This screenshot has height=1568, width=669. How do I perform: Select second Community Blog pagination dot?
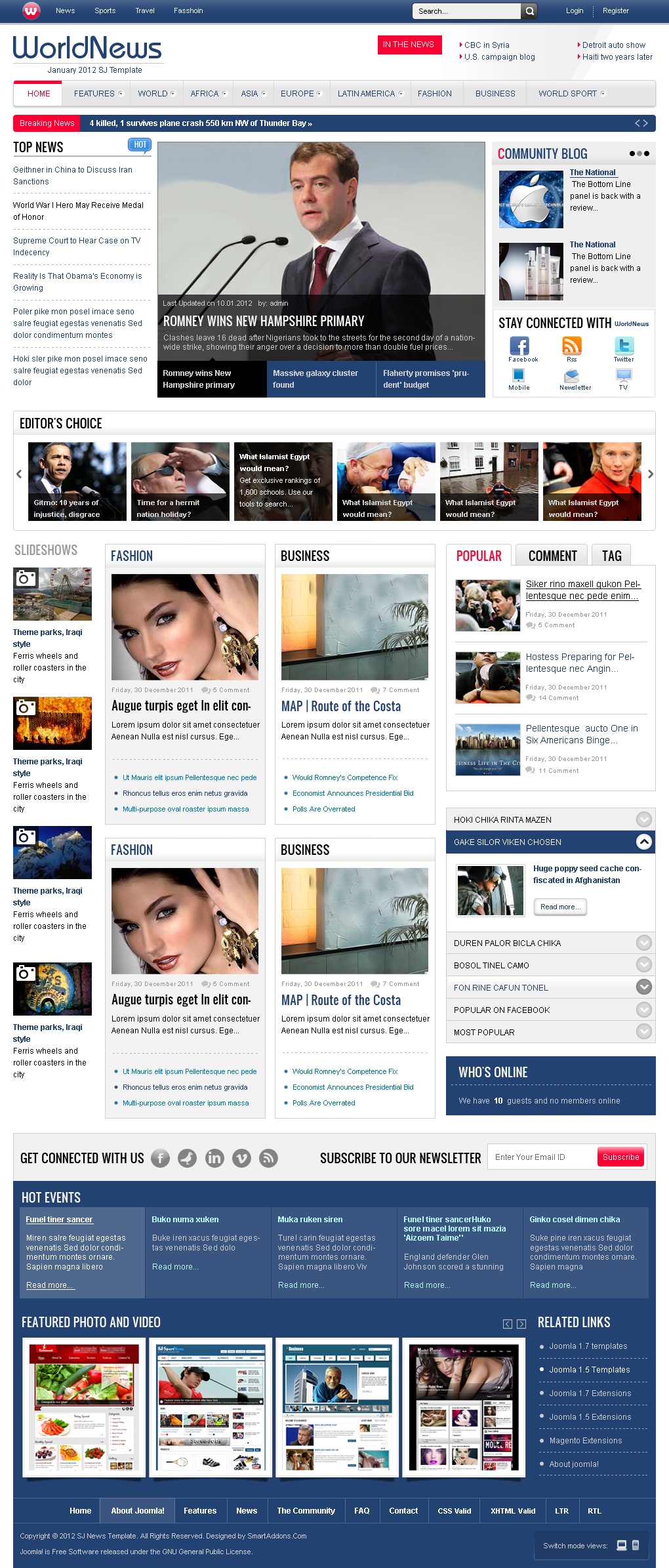coord(639,154)
